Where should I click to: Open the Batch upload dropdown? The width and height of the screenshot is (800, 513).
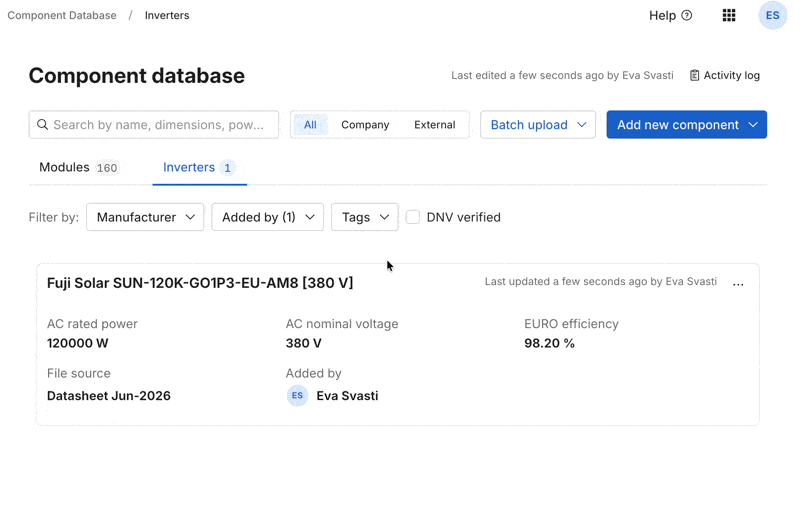(x=538, y=125)
